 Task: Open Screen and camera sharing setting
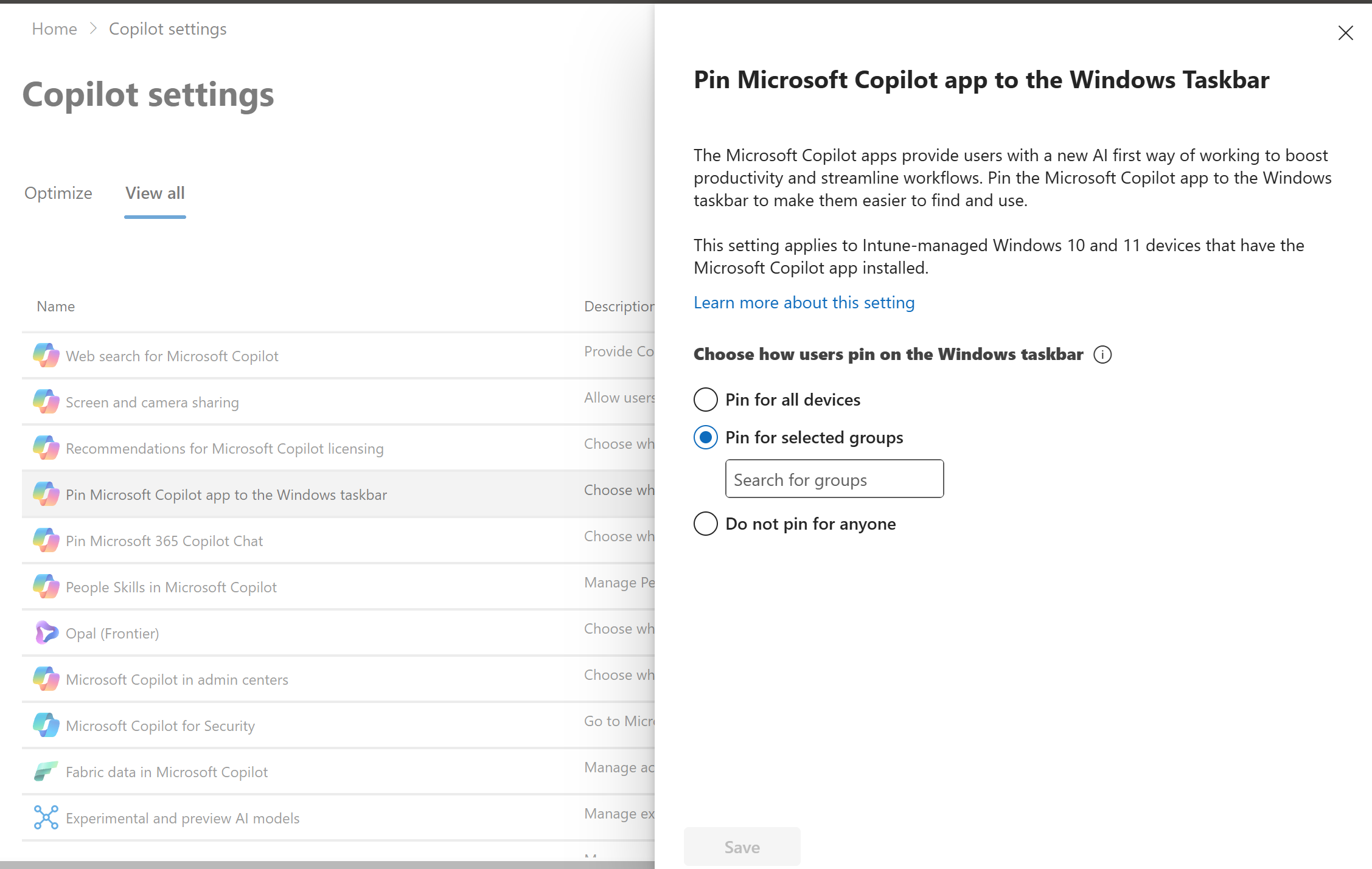152,403
